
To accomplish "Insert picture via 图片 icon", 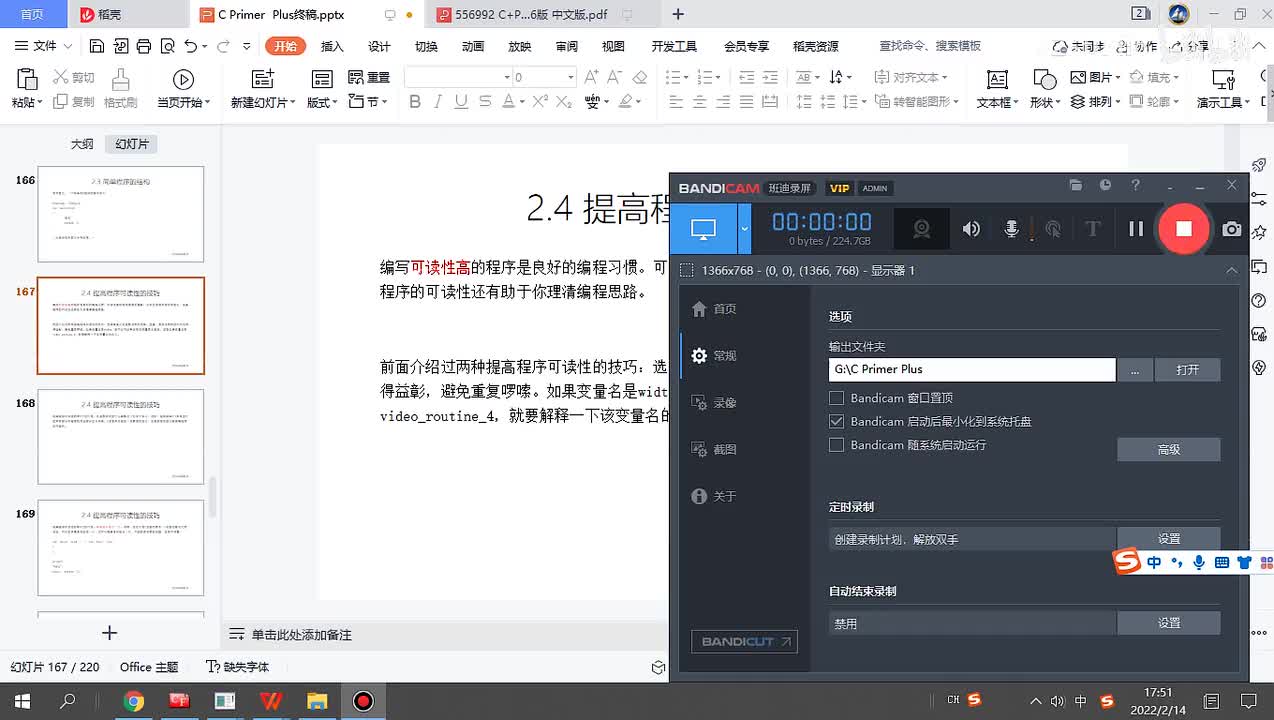I will (1078, 77).
